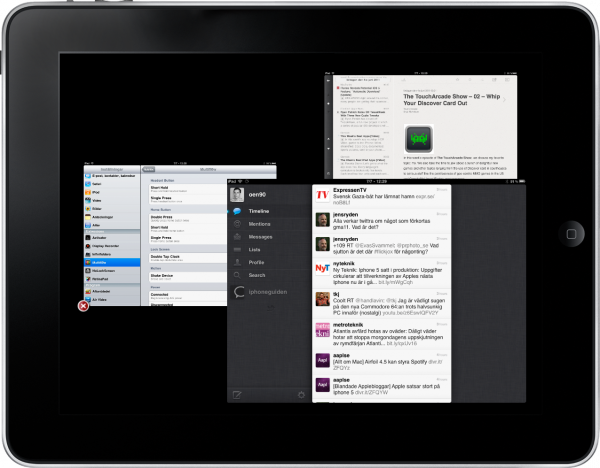Select iPod in the Settings sidebar
This screenshot has height=468, width=600.
[112, 192]
